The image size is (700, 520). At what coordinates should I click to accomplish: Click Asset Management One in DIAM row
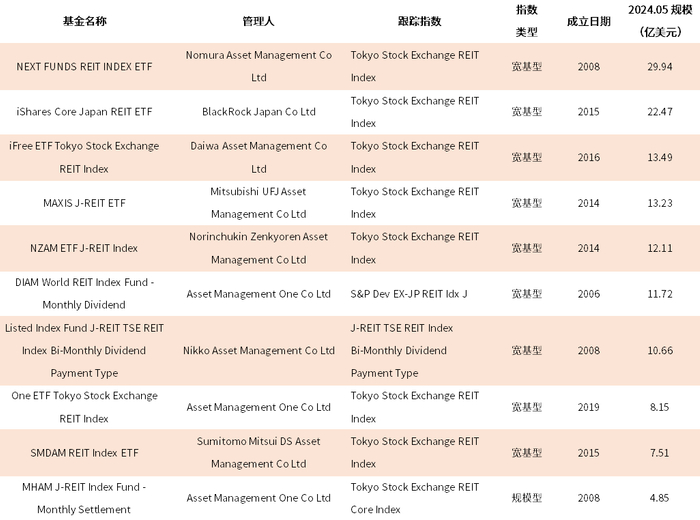[258, 294]
